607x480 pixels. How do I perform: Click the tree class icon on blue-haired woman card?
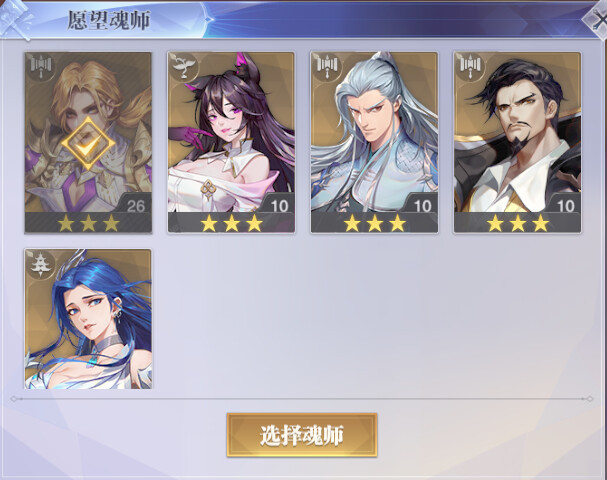pos(41,264)
